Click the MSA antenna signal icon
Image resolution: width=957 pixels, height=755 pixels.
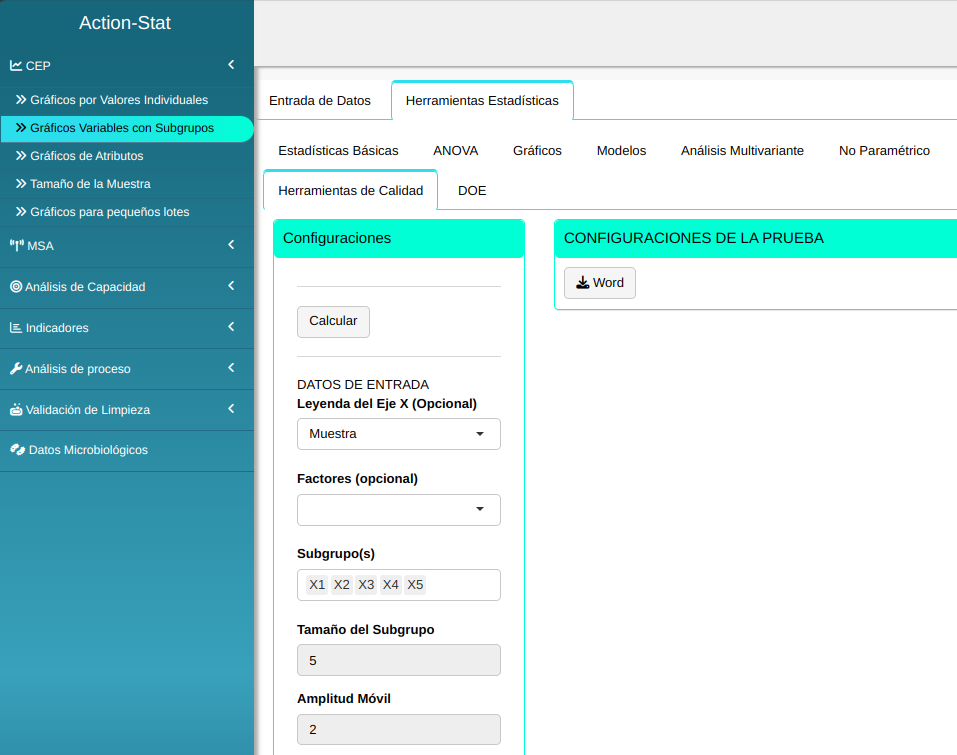[16, 246]
